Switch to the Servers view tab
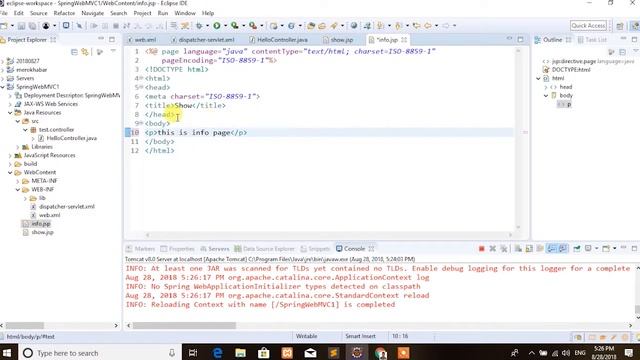Screen dimensions: 640x360 point(215,249)
